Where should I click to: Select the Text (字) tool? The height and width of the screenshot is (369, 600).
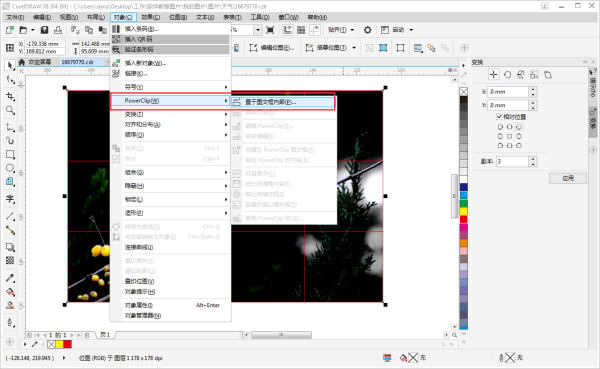click(x=10, y=199)
